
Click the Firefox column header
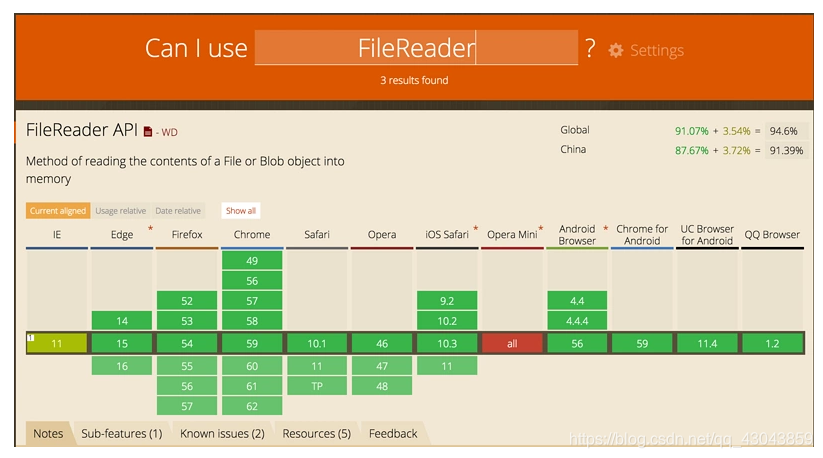187,235
